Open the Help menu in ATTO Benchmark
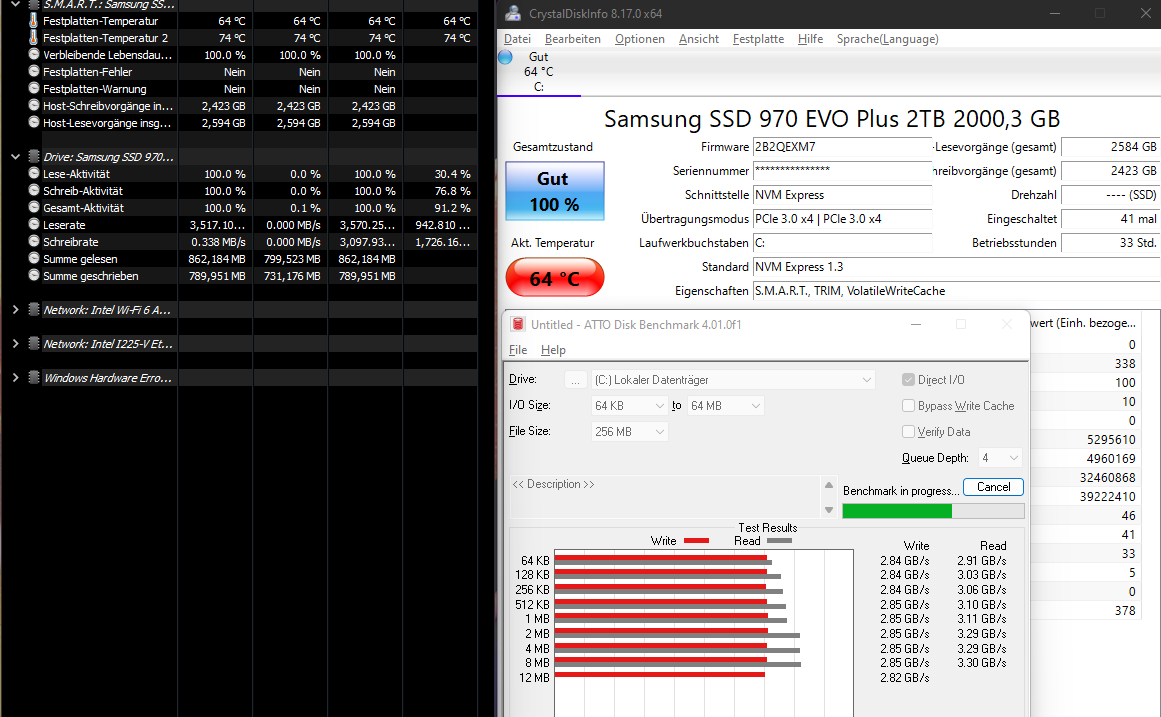 point(553,350)
